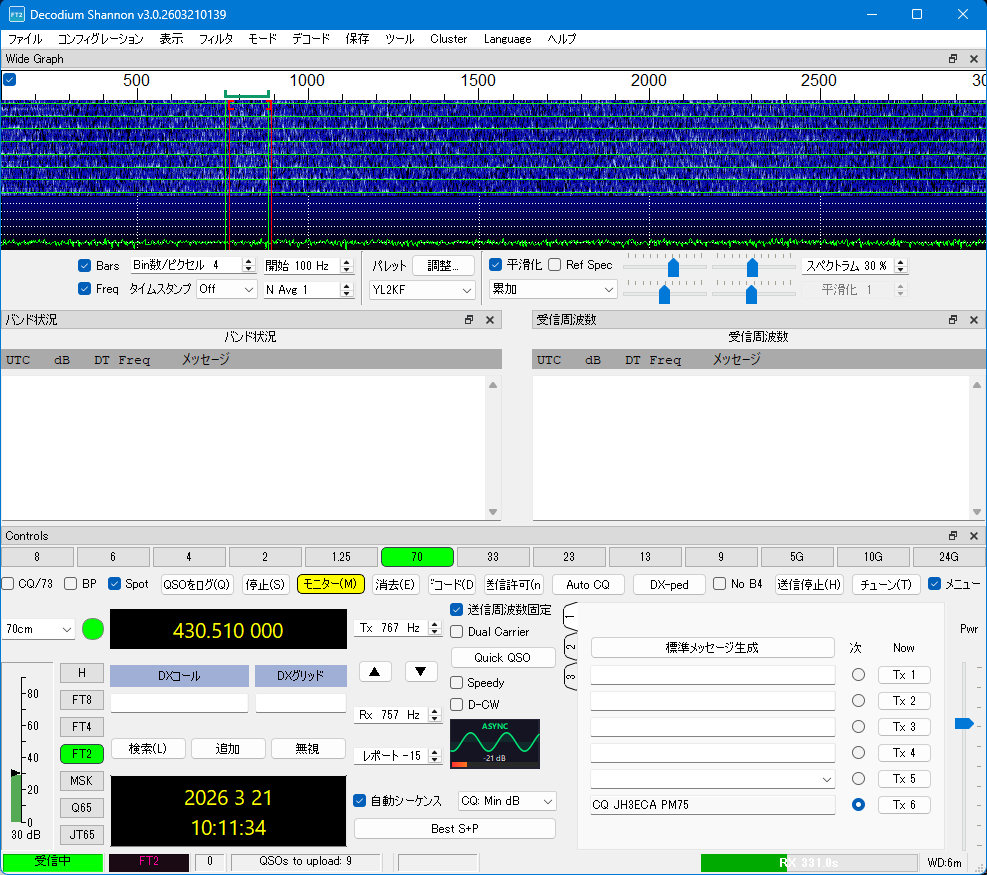Close the Controls panel
Viewport: 987px width, 875px height.
tap(974, 536)
